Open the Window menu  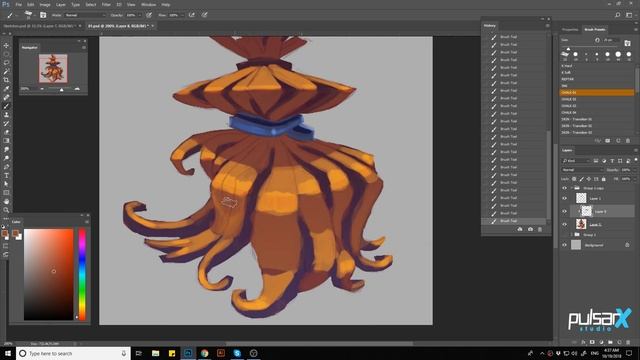tap(149, 4)
